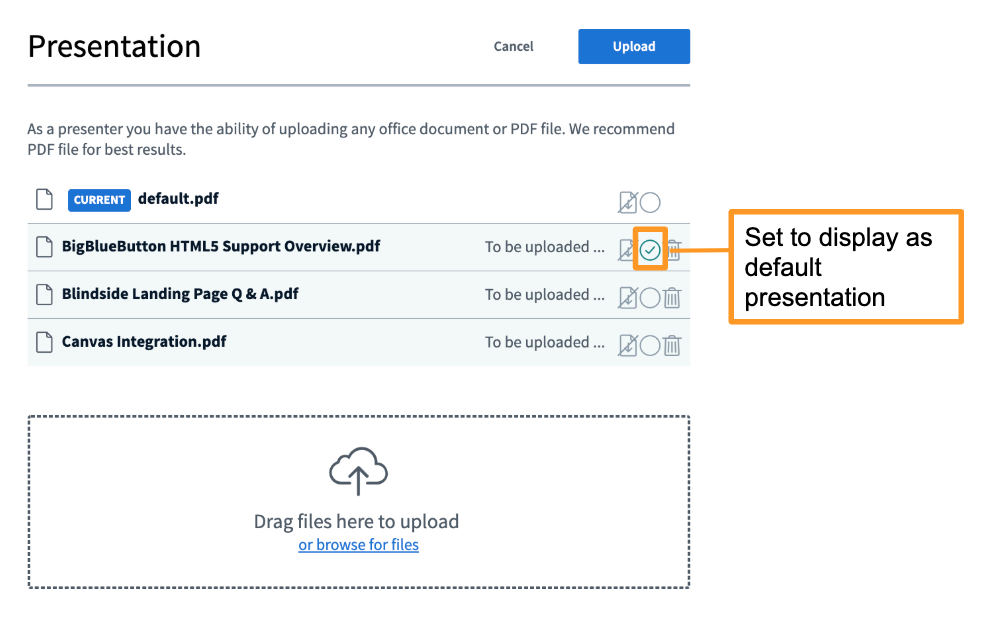Select the Canvas Integration.pdf file name
Image resolution: width=988 pixels, height=621 pixels.
click(144, 342)
